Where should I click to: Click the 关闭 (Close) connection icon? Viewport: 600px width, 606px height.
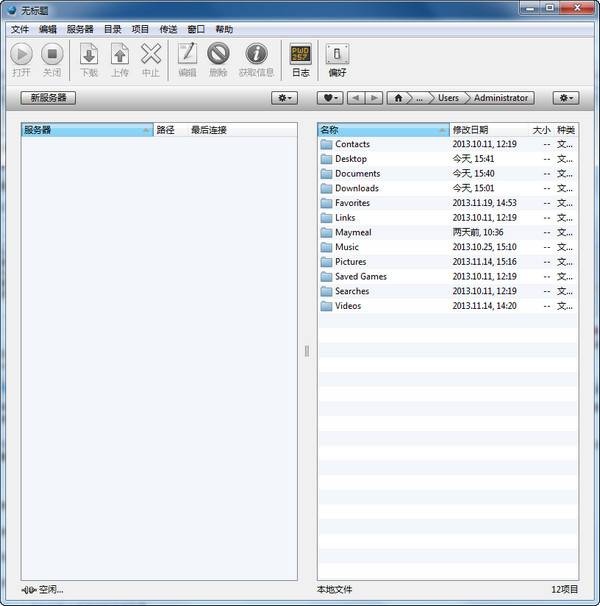click(52, 55)
